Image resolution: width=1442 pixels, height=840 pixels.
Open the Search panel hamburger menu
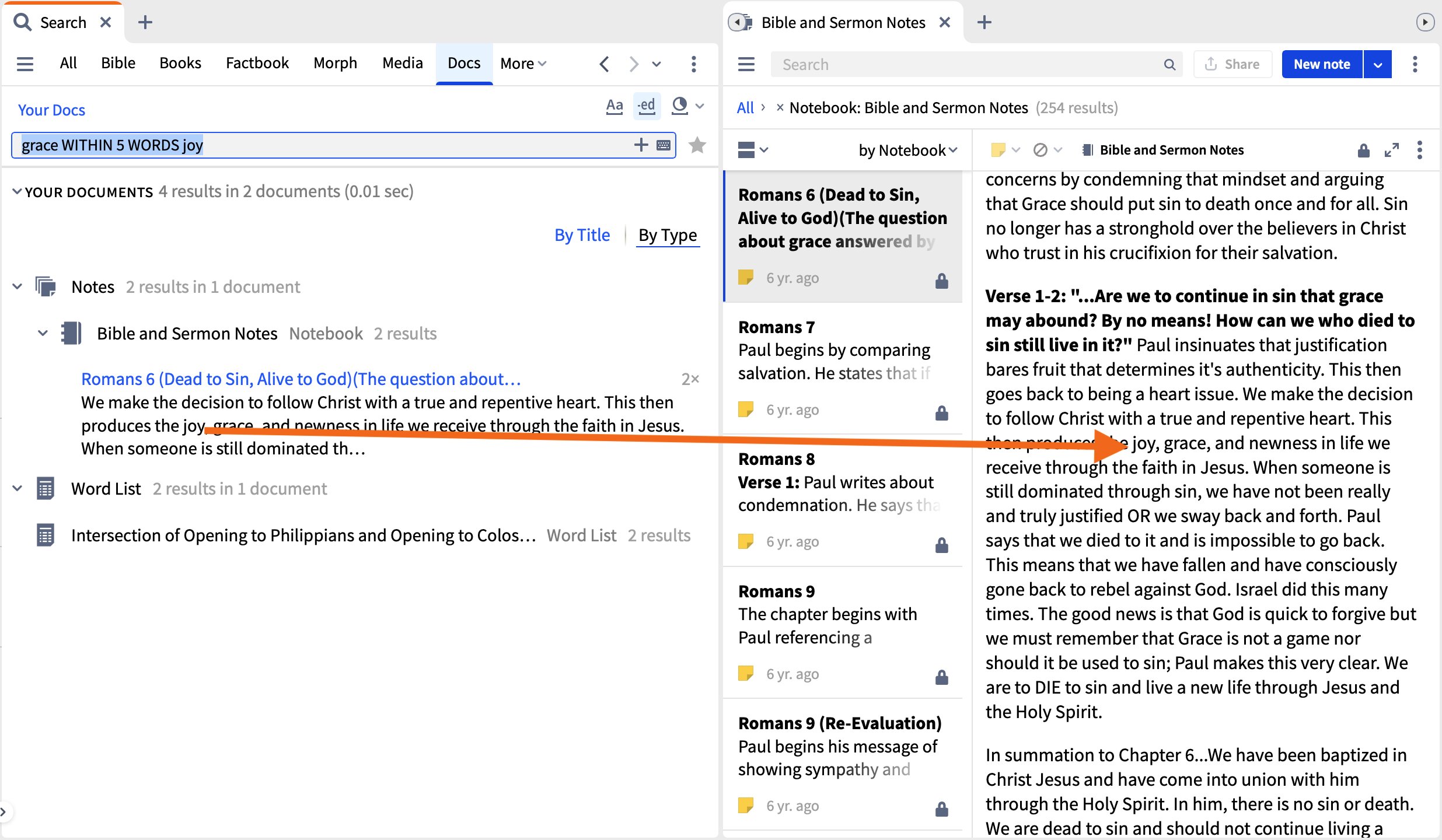[25, 64]
